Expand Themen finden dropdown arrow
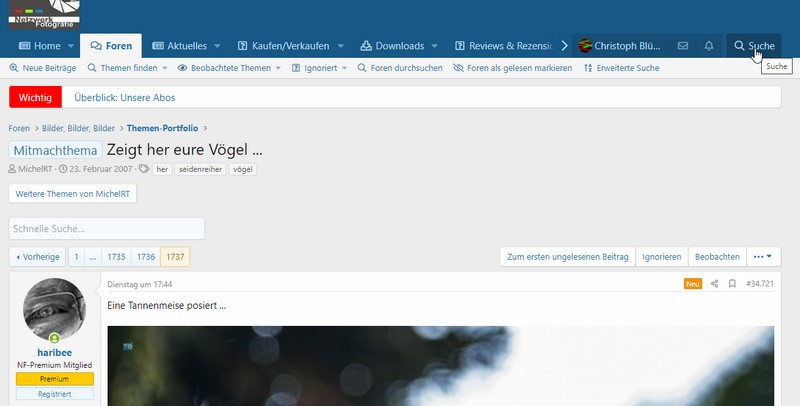 [165, 68]
